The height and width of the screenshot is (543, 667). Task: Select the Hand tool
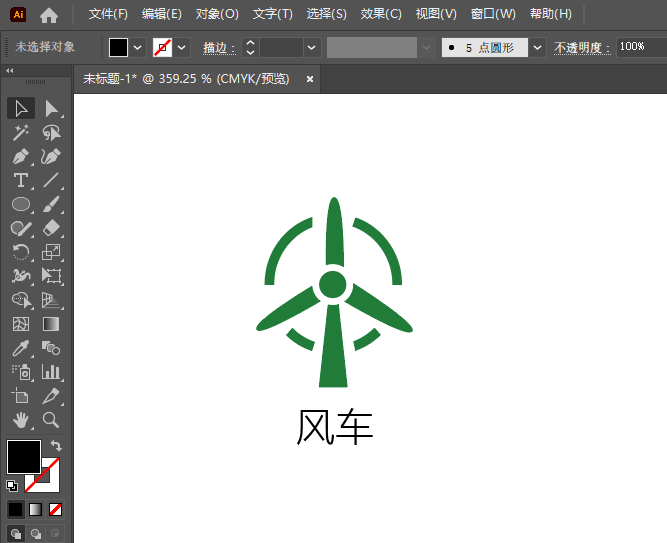point(21,420)
